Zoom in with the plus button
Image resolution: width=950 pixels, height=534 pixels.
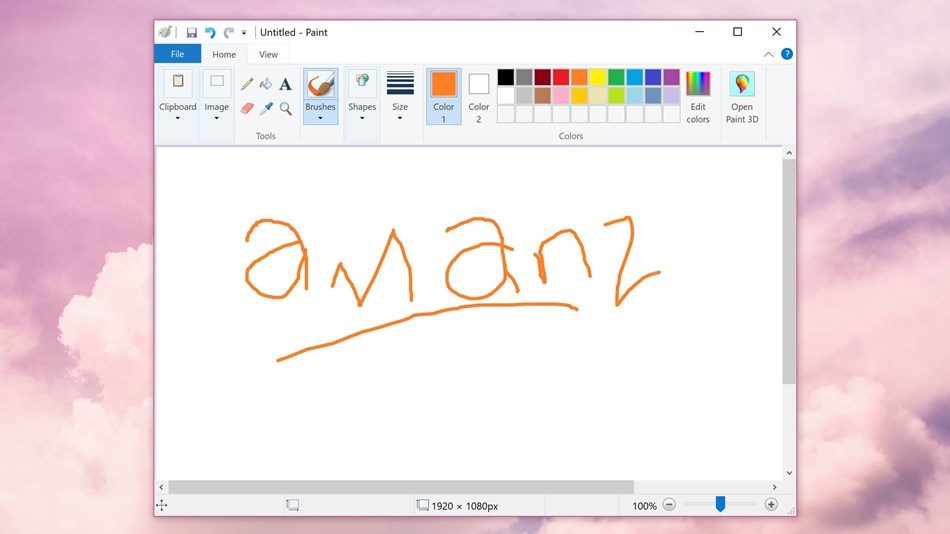coord(771,504)
